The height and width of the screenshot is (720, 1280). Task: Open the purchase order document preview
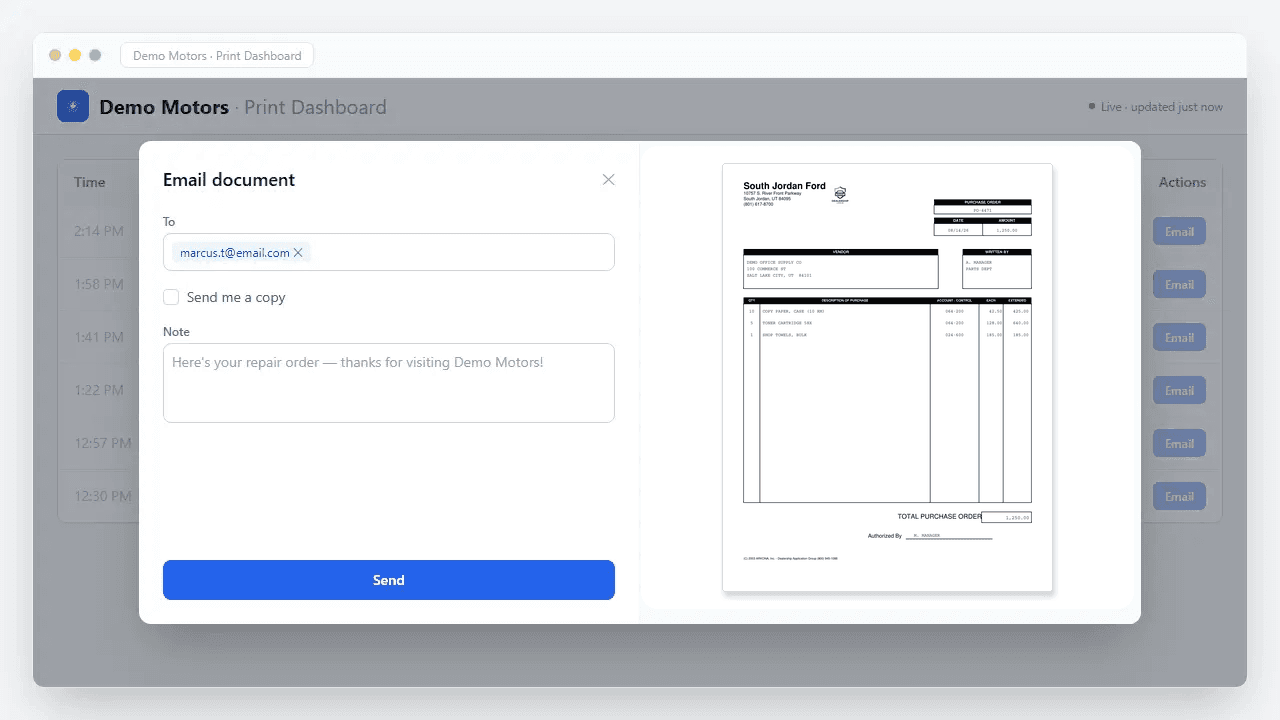(x=887, y=378)
